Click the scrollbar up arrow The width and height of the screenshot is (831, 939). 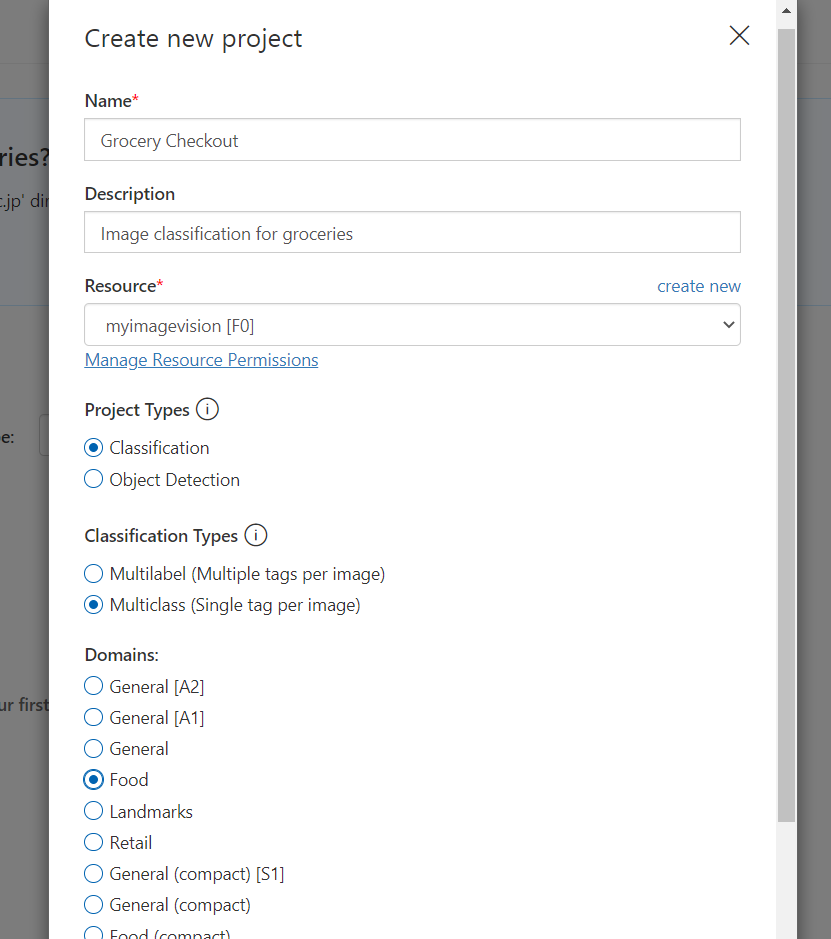pos(787,10)
